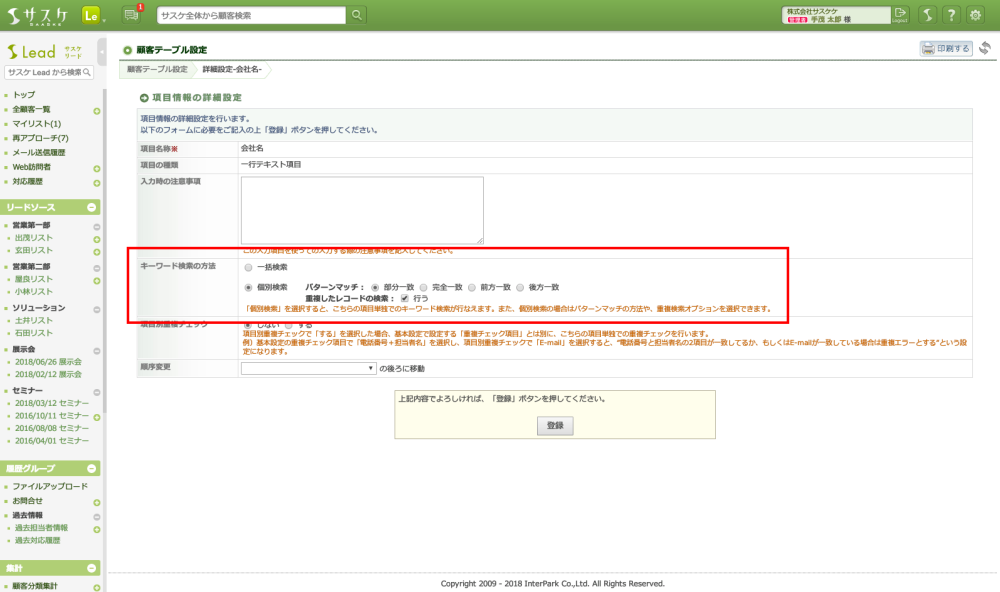
Task: Toggle the 重複したレコードの検索 checkbox
Action: click(x=405, y=298)
